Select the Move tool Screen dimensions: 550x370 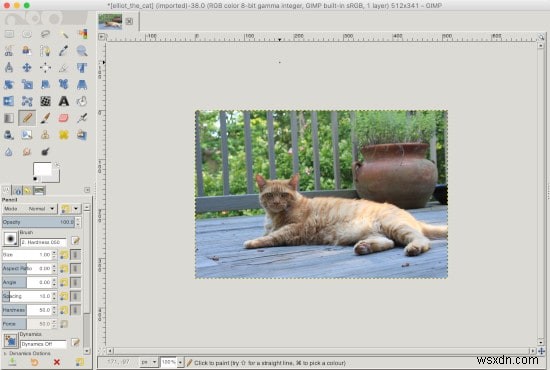[x=27, y=67]
